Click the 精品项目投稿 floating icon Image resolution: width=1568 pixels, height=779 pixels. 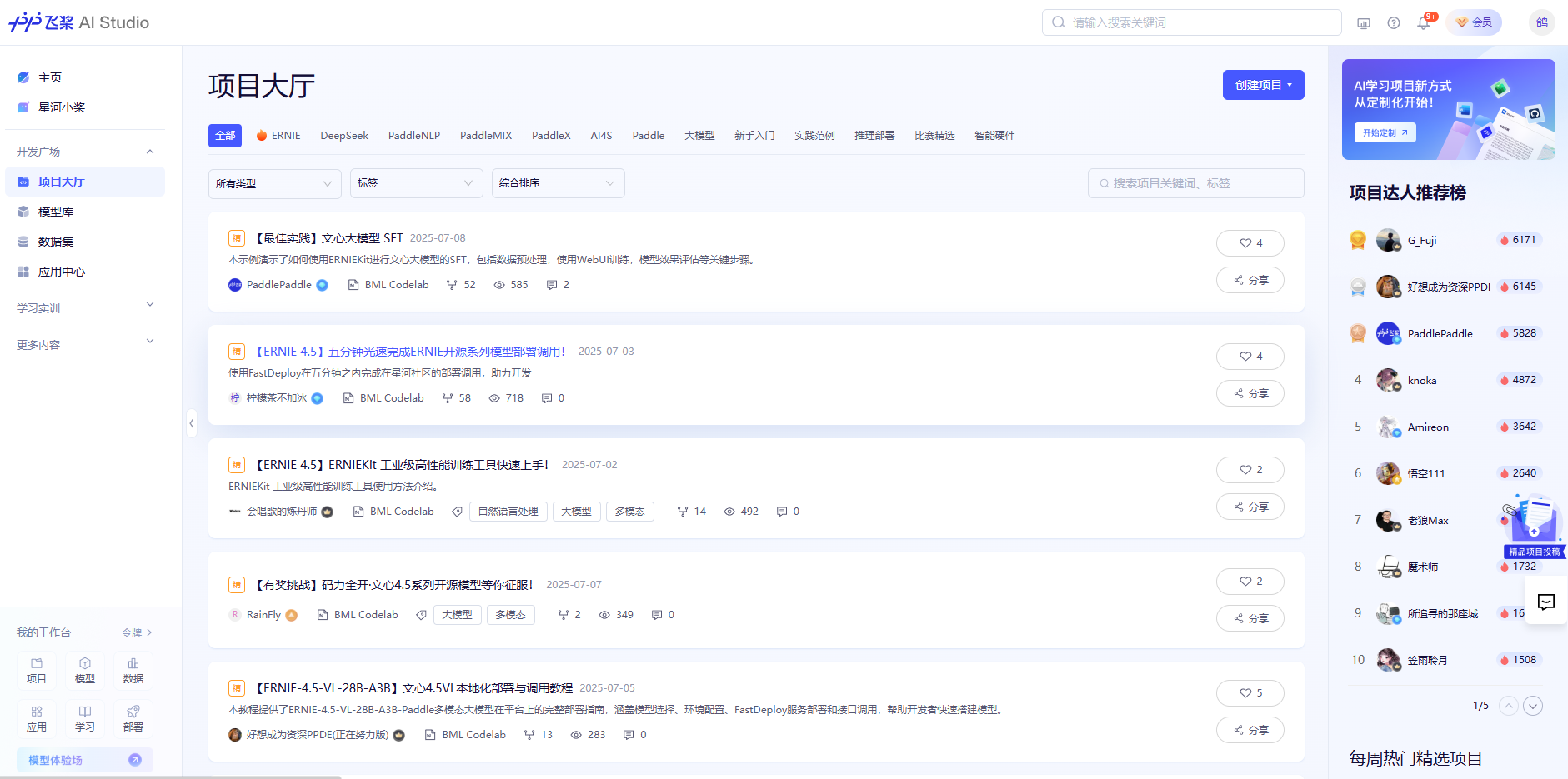(x=1534, y=527)
